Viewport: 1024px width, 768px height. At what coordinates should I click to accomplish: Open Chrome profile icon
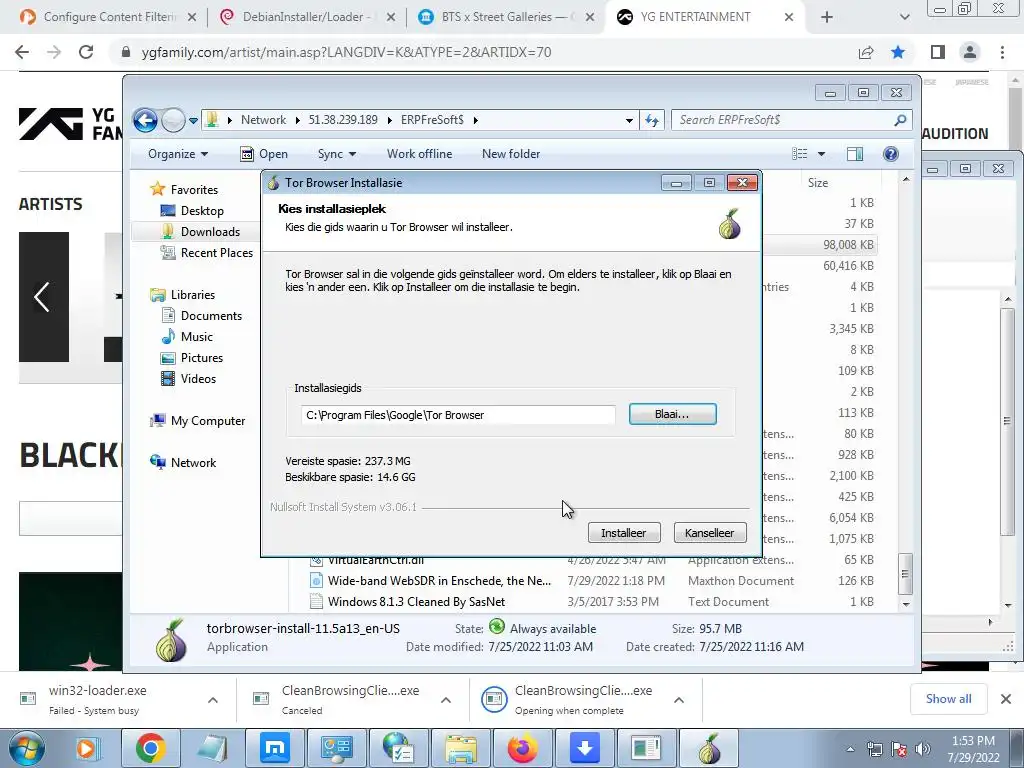pyautogui.click(x=970, y=52)
